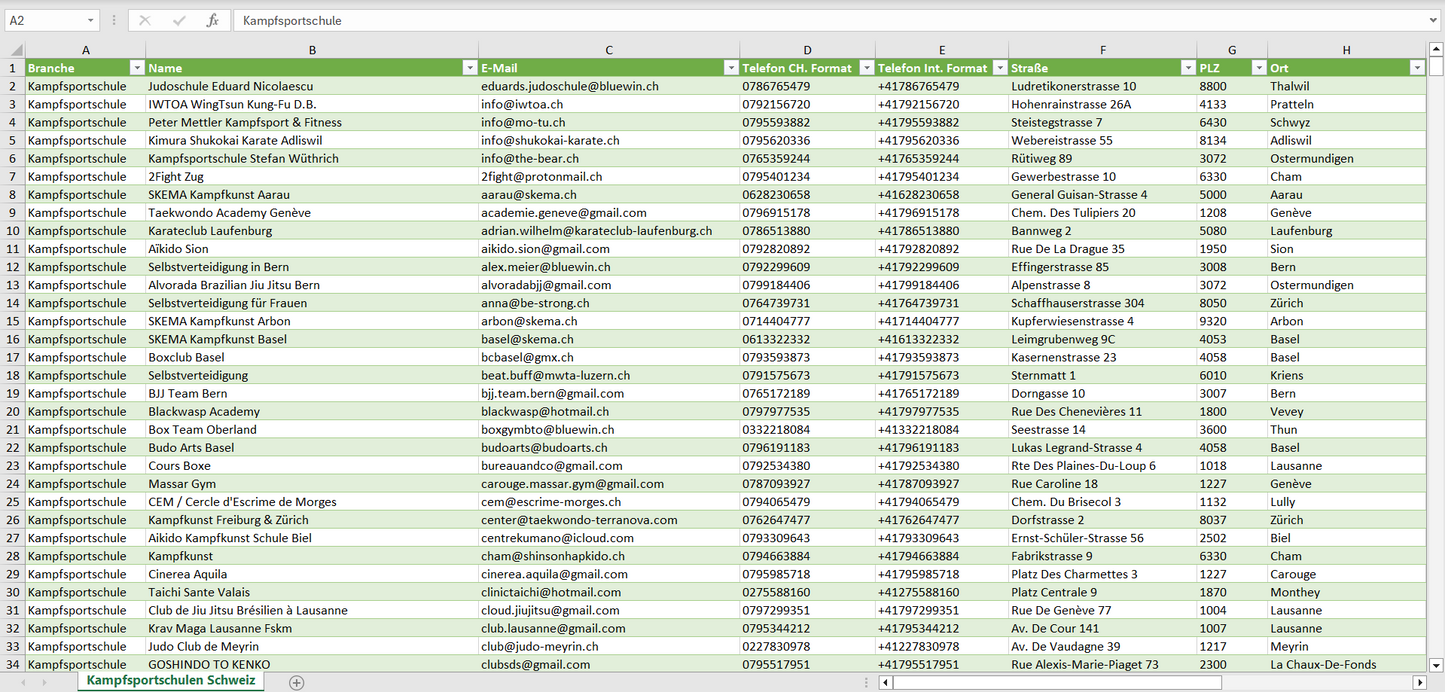Open the Ort column filter dropdown
This screenshot has width=1445, height=692.
tap(1416, 68)
